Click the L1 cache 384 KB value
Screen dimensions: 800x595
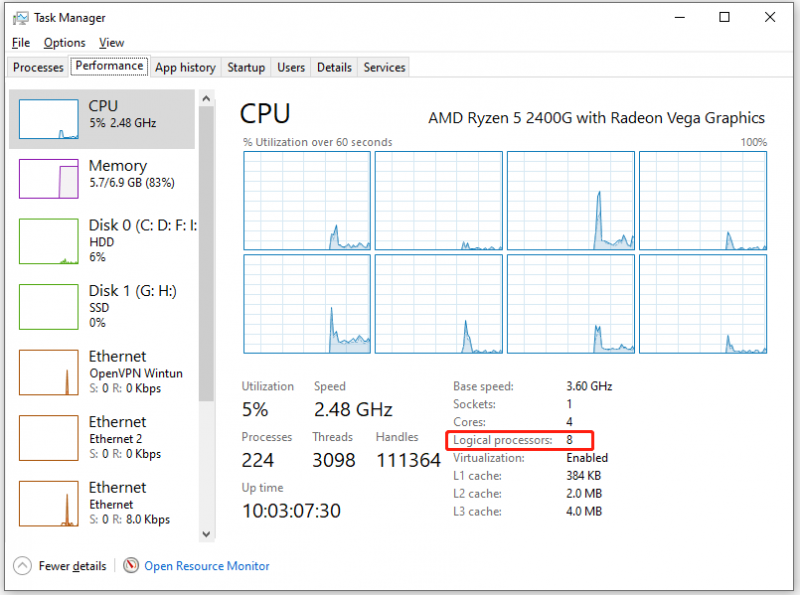pyautogui.click(x=584, y=476)
